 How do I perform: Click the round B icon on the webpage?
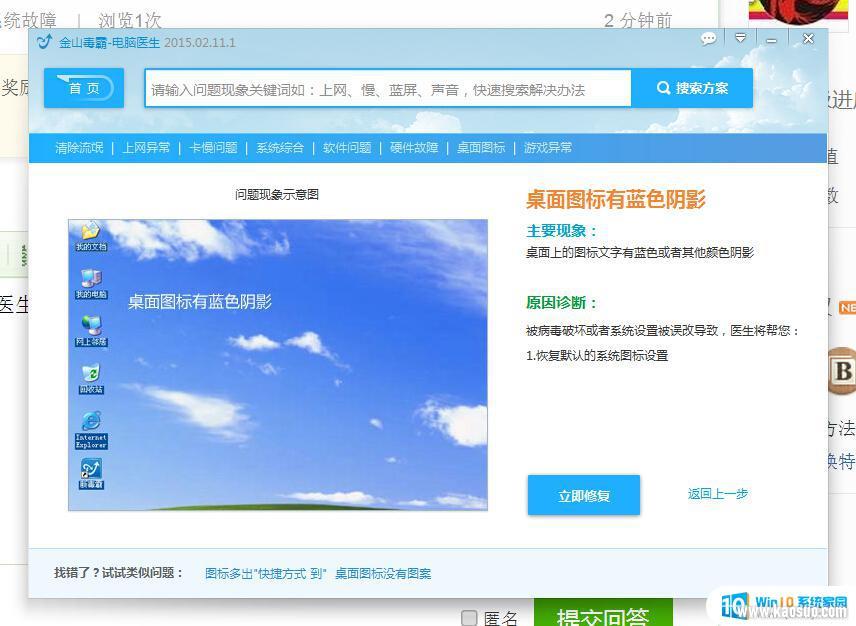click(x=842, y=371)
